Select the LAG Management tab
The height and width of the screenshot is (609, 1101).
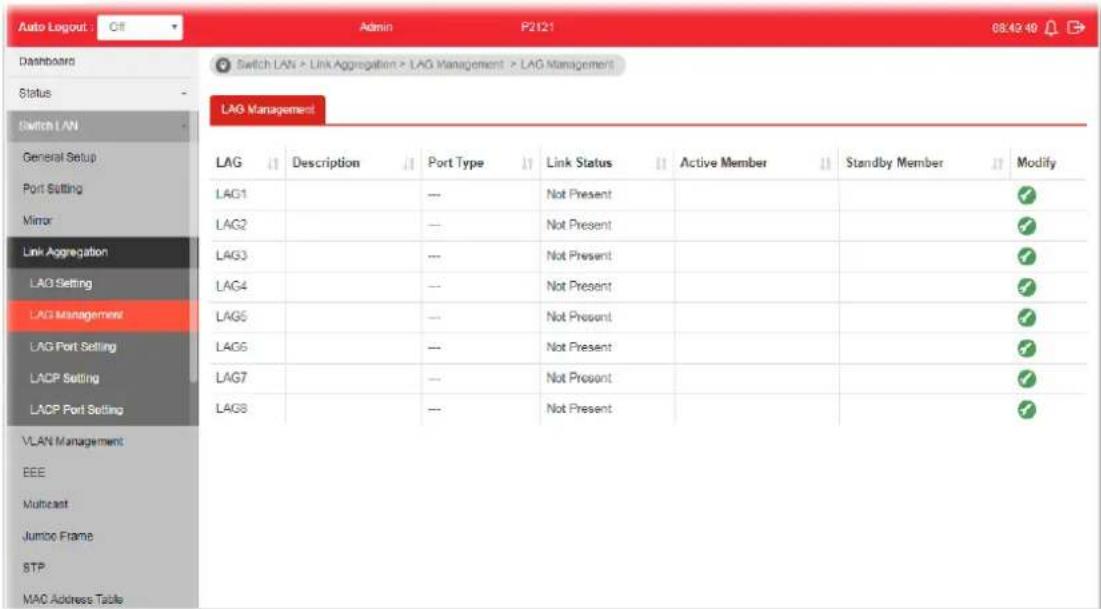click(x=268, y=110)
